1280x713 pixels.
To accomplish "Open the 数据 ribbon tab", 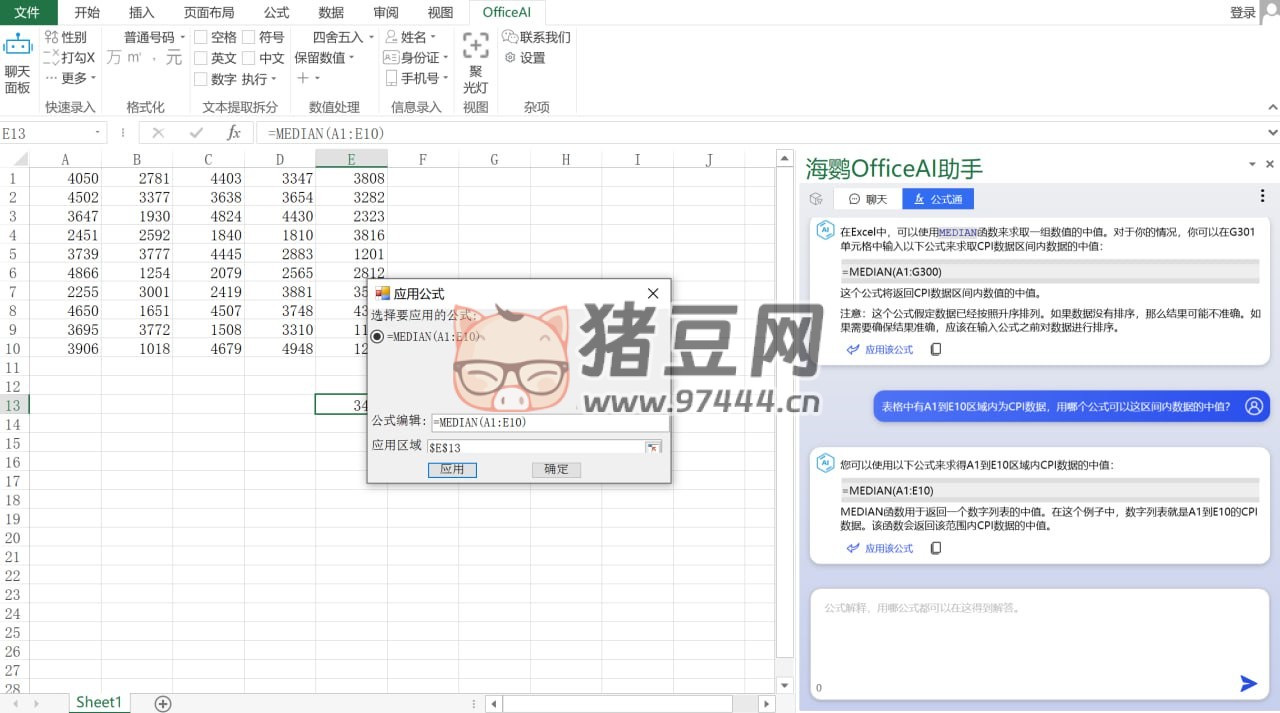I will (x=331, y=12).
